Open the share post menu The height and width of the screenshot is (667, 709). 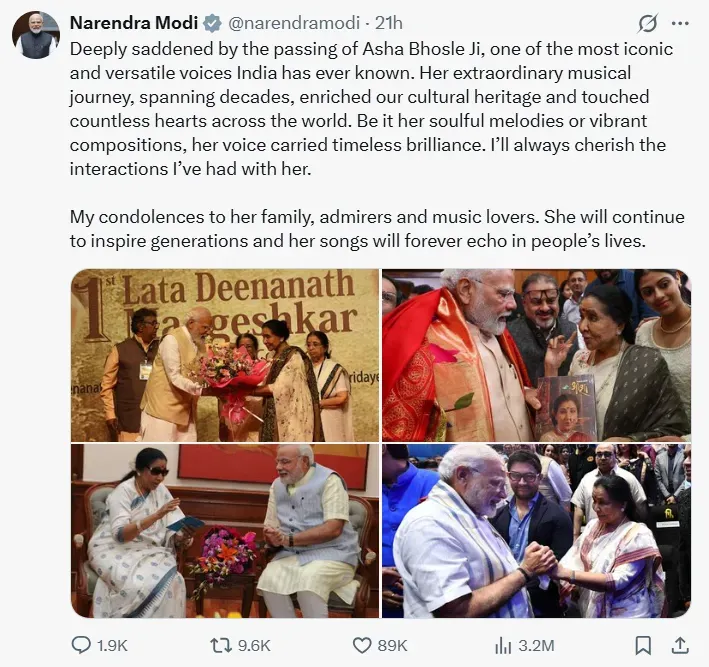click(680, 644)
